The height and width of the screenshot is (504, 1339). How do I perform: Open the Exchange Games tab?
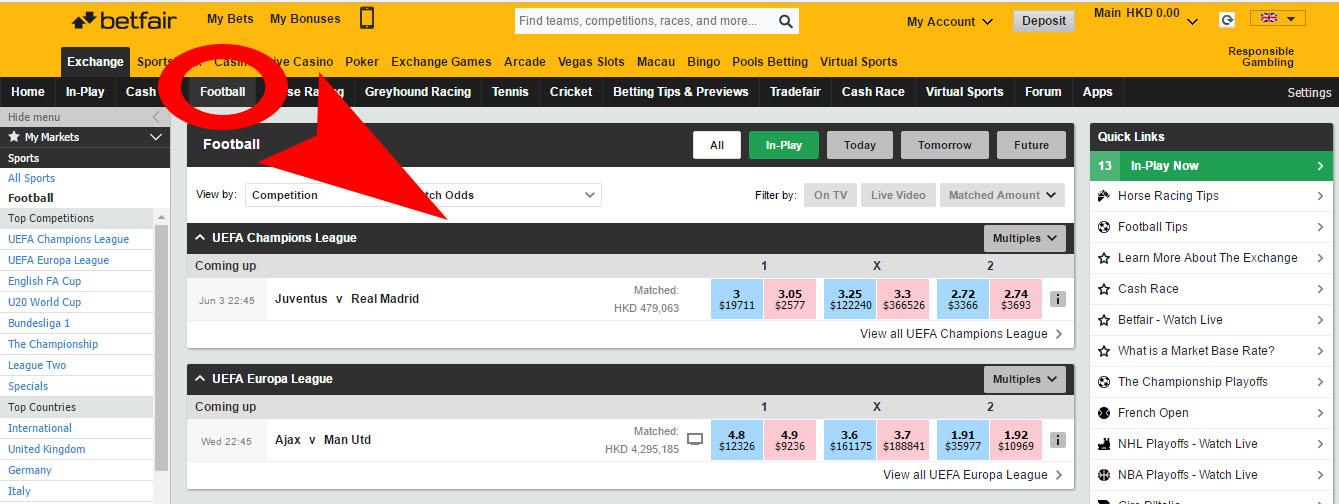click(x=441, y=61)
